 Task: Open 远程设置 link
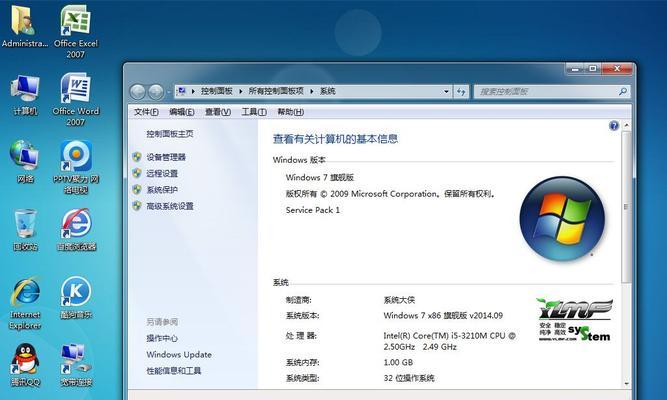click(x=162, y=174)
